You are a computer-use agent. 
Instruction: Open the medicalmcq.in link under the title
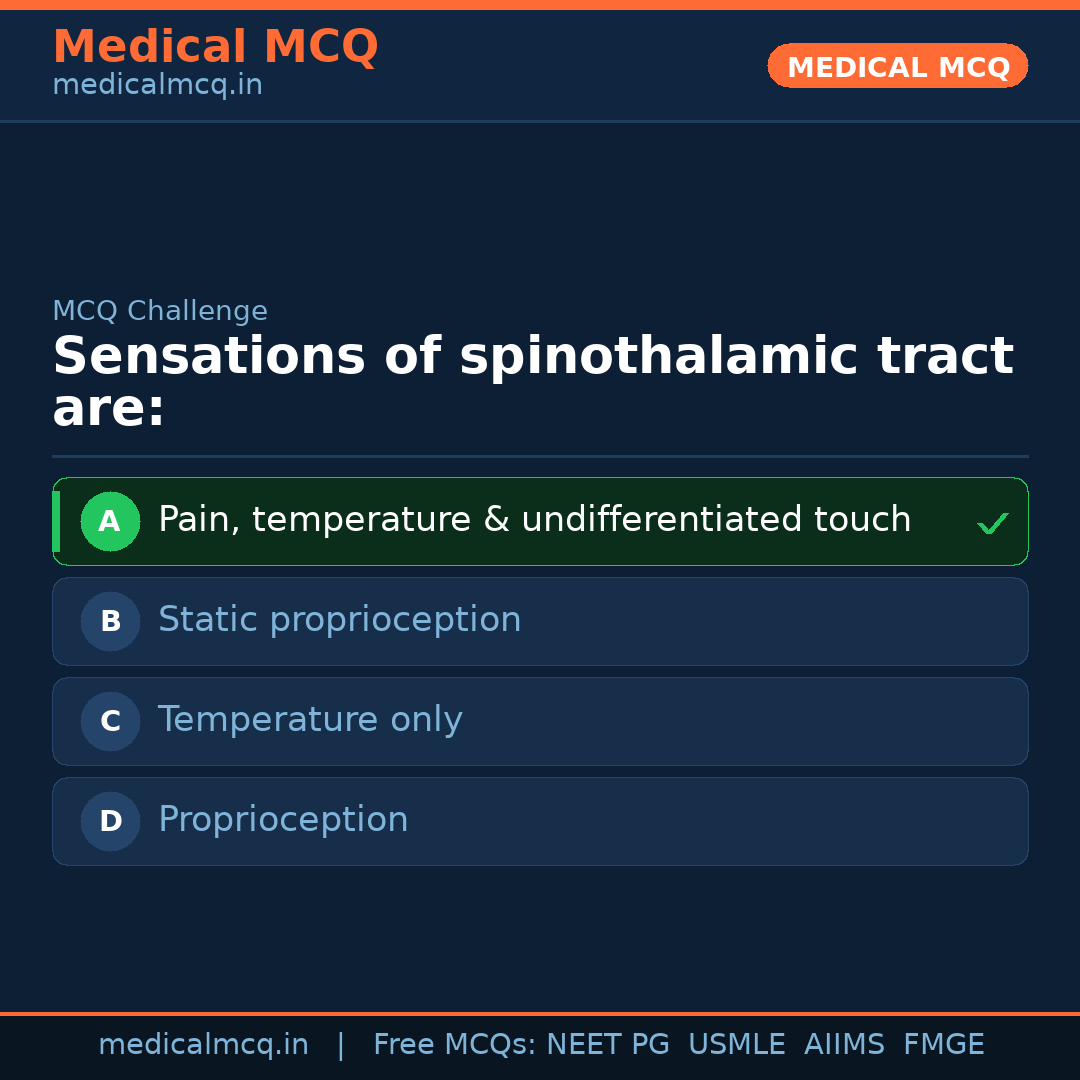point(157,85)
